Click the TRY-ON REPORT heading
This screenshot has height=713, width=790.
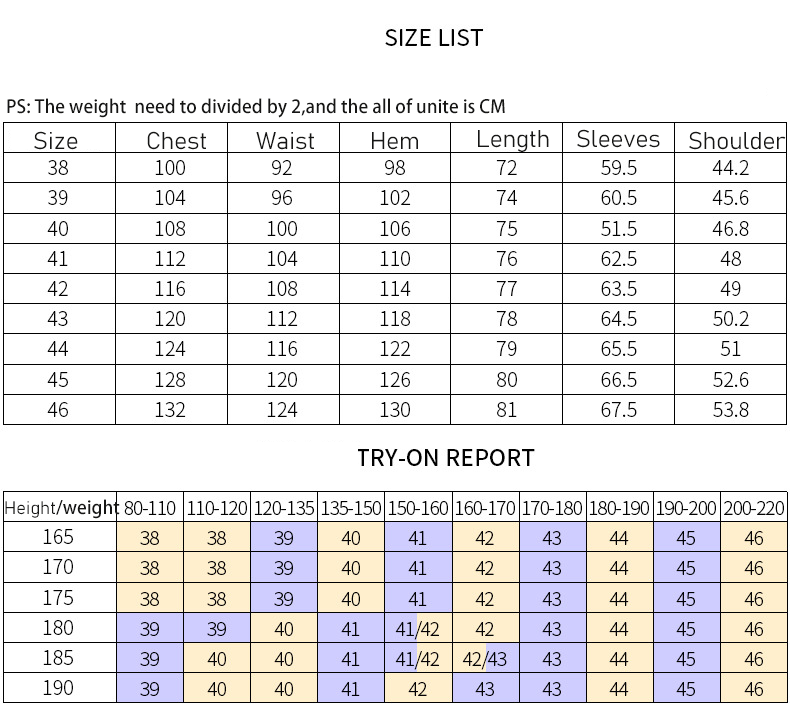point(446,458)
